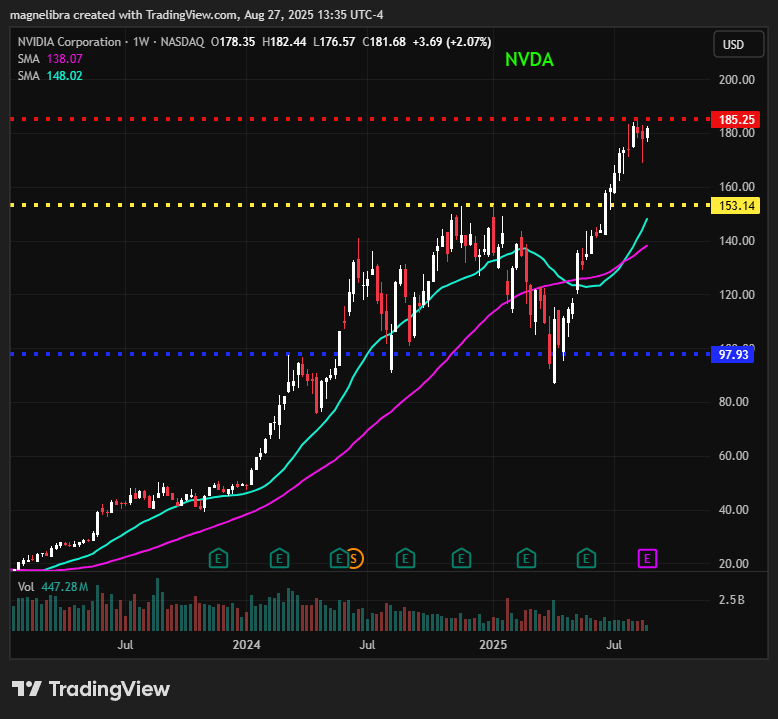Click the green NVDA text annotation
The width and height of the screenshot is (778, 719).
point(529,60)
